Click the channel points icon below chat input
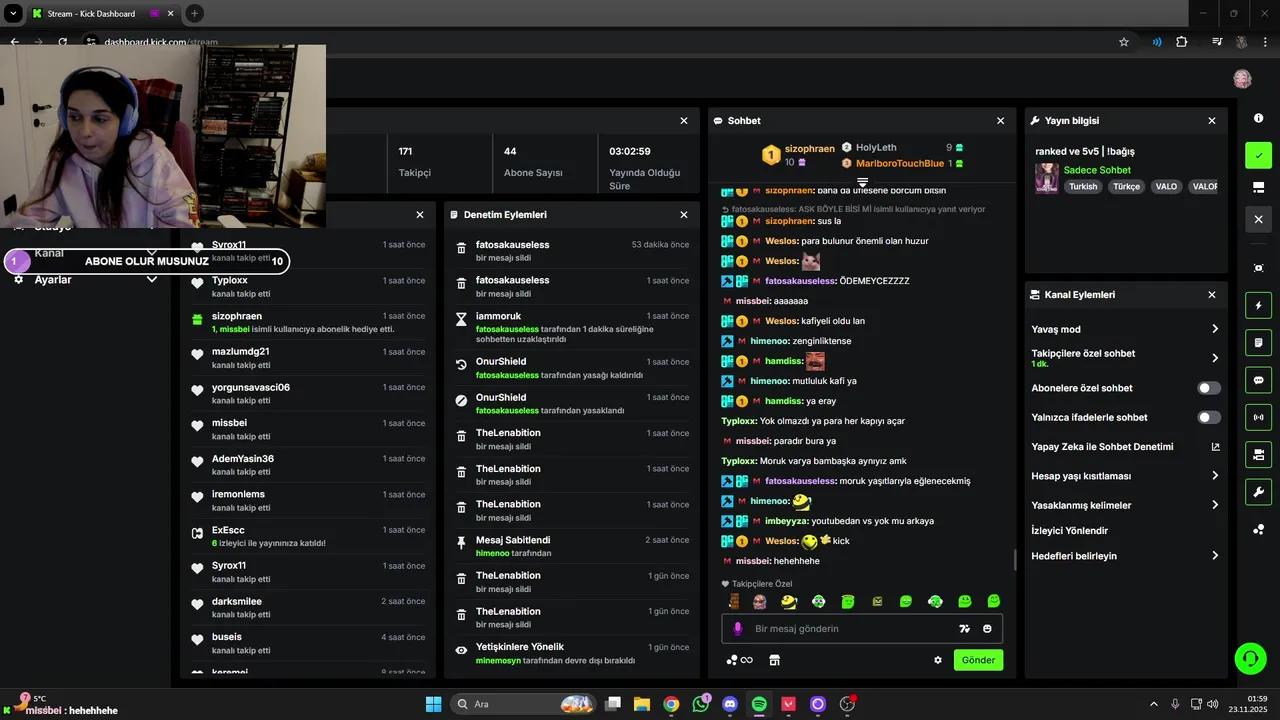 739,660
